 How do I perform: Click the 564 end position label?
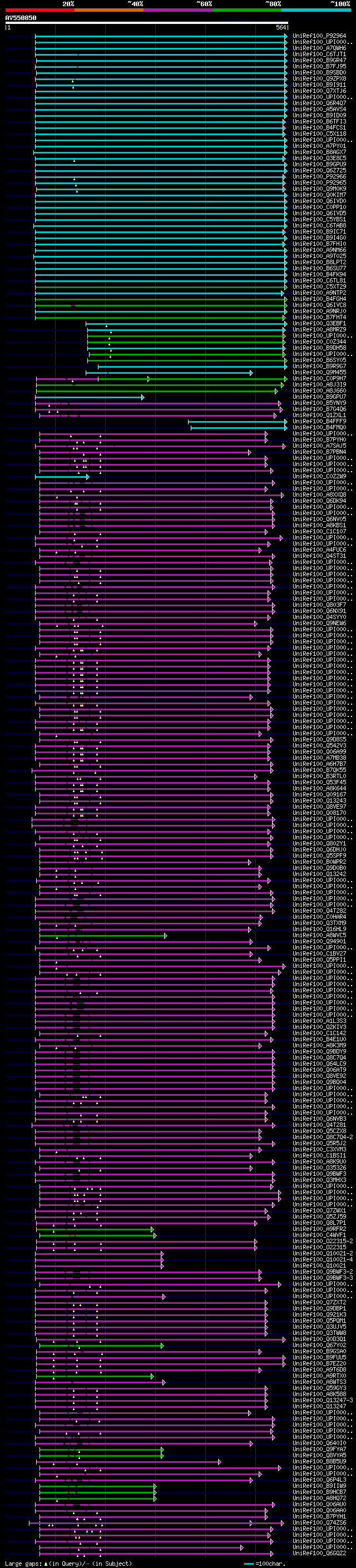point(281,27)
